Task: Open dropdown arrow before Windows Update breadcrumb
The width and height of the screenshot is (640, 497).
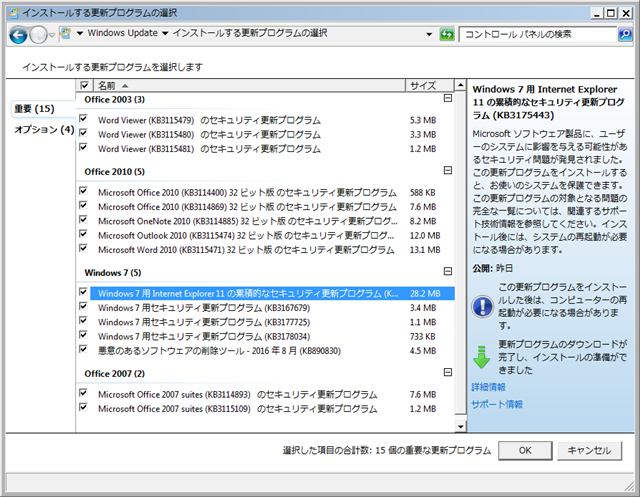Action: pyautogui.click(x=80, y=33)
